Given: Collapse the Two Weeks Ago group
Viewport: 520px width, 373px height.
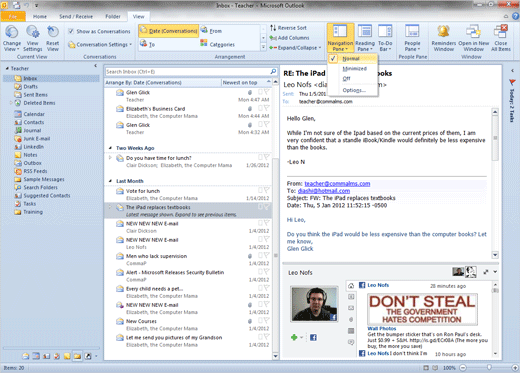Looking at the screenshot, I should click(110, 148).
